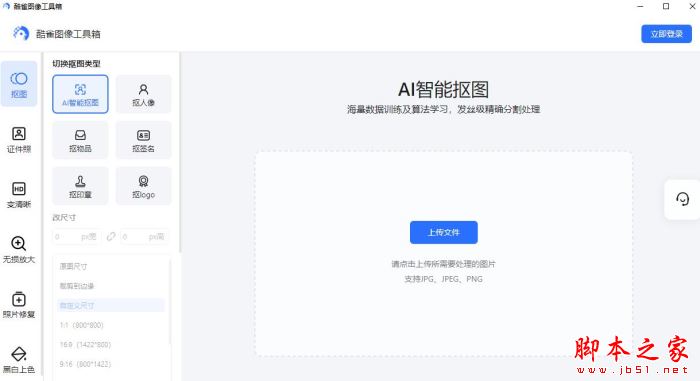Choose the 自定义尺寸 size option
Screen dimensions: 700x381
111,306
